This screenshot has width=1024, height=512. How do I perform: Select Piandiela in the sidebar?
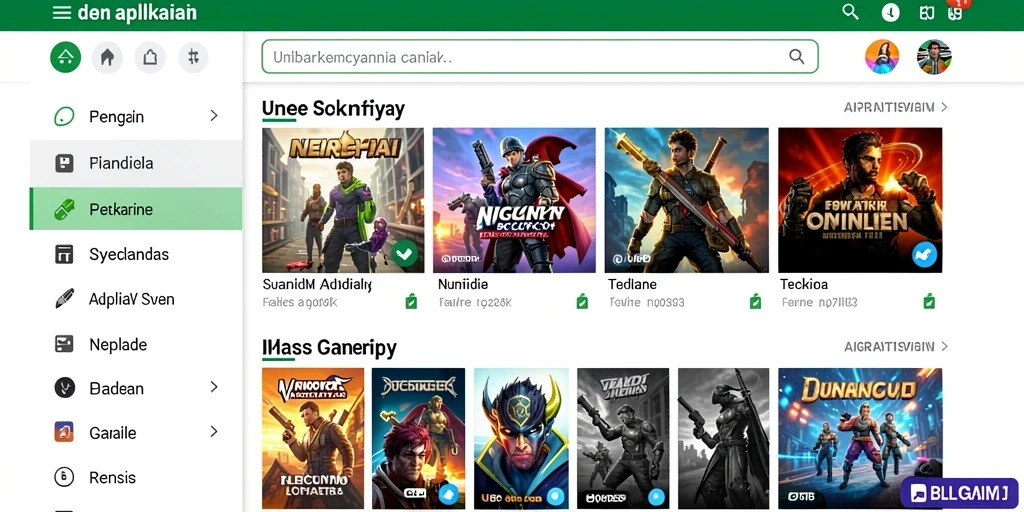pos(136,163)
